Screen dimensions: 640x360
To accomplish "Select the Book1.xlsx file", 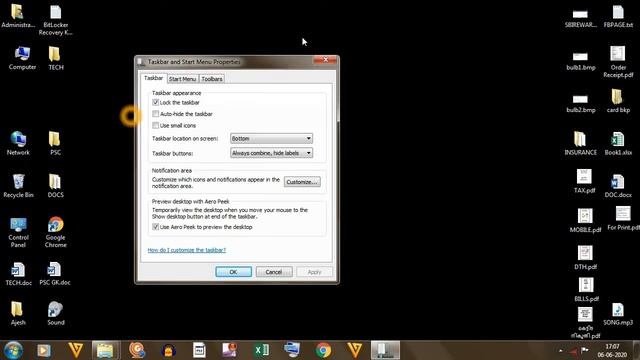I will (618, 143).
